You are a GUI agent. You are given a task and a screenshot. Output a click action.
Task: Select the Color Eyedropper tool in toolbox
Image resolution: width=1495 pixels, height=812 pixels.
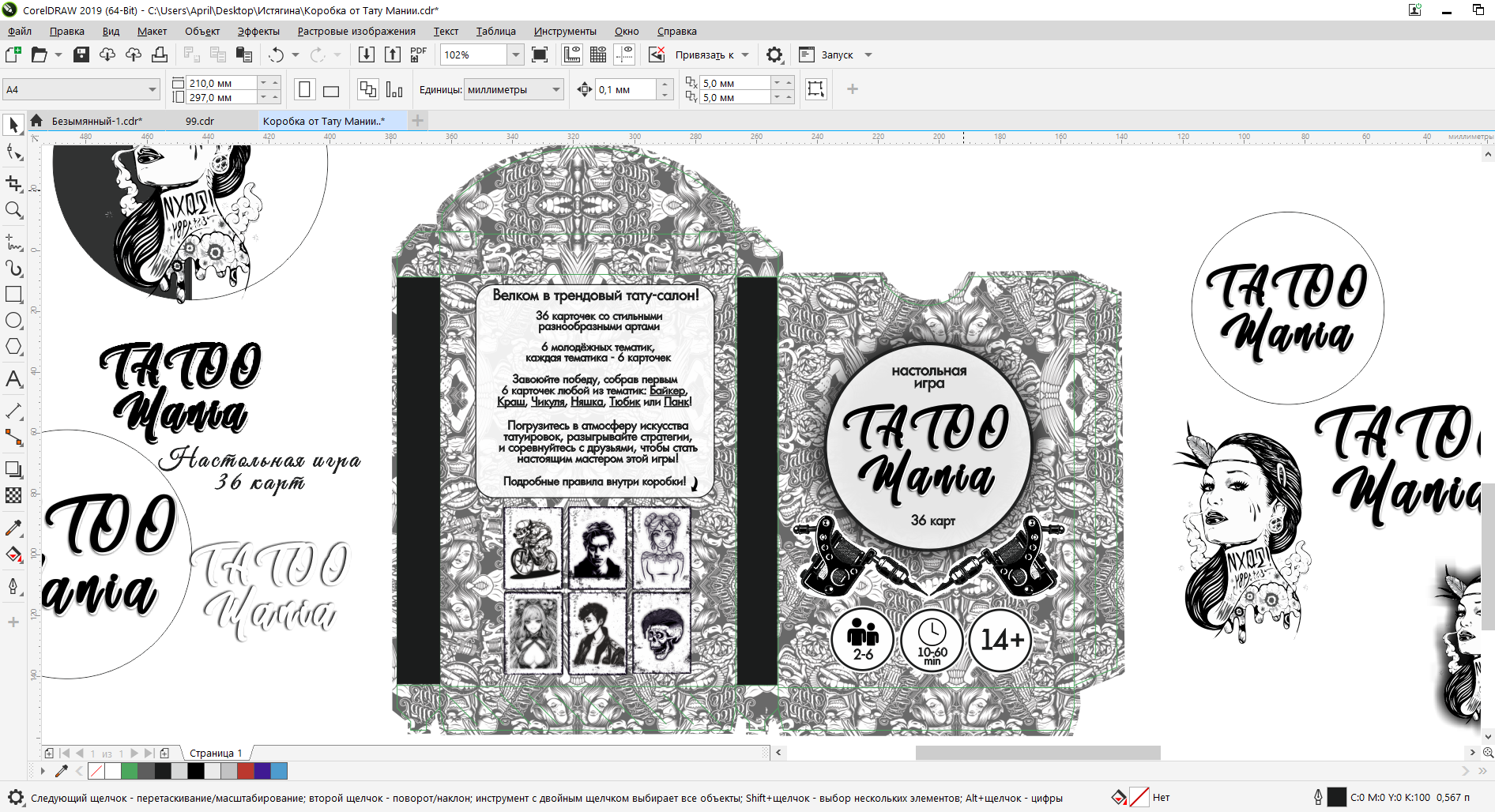(13, 528)
